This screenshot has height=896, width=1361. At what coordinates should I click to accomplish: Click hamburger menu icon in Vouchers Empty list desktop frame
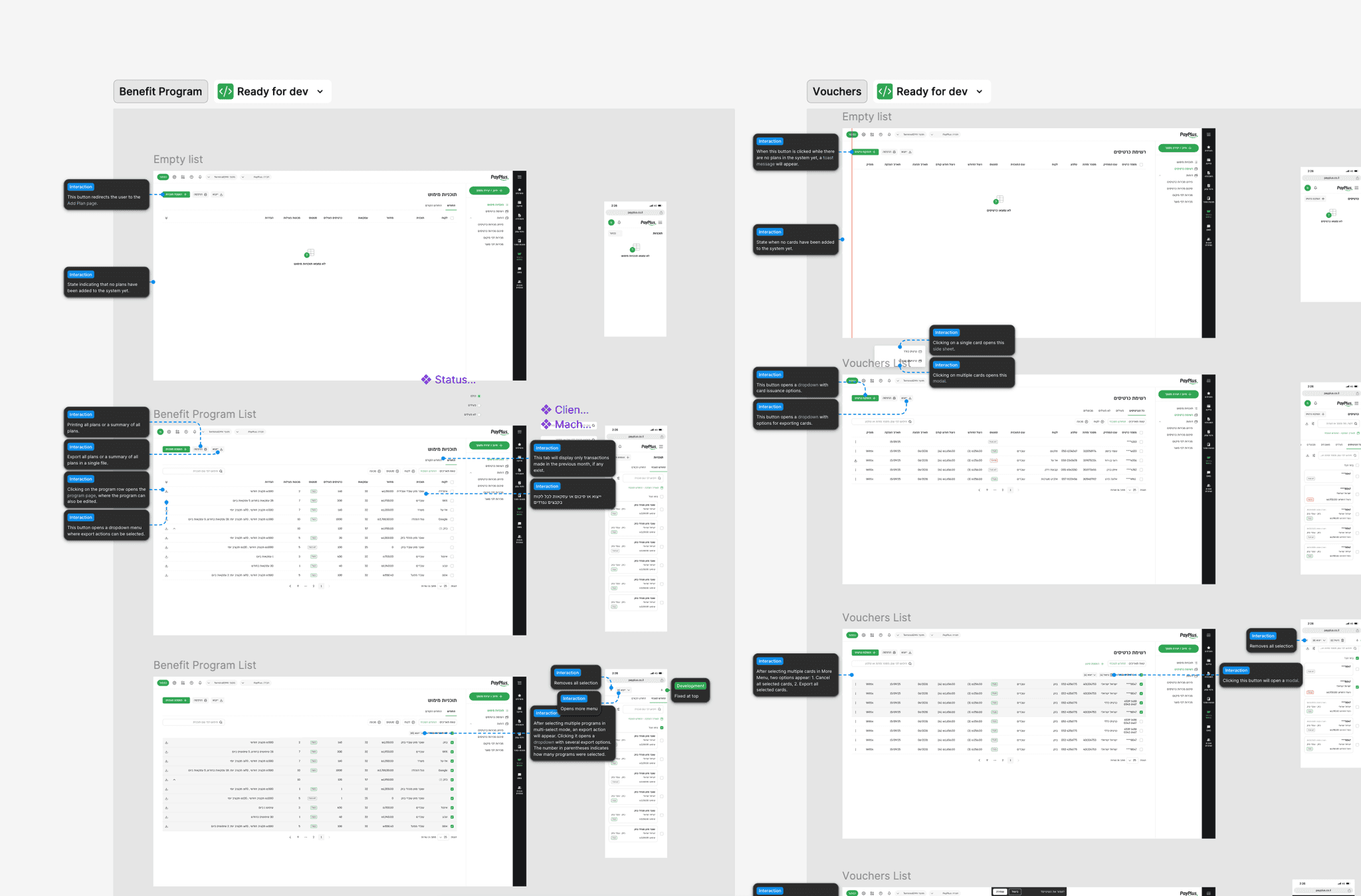click(1209, 134)
